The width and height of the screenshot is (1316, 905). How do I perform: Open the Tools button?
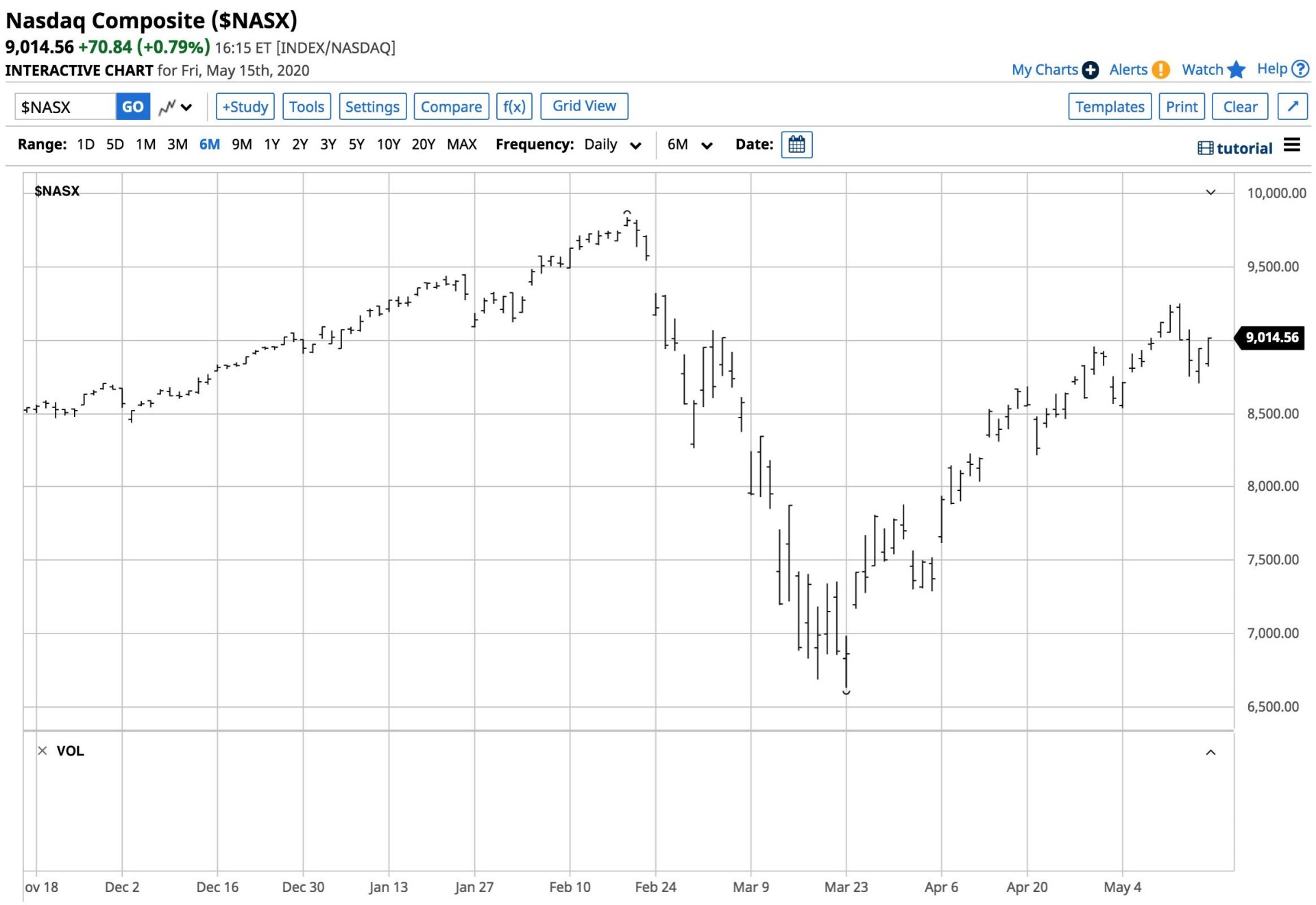(306, 106)
